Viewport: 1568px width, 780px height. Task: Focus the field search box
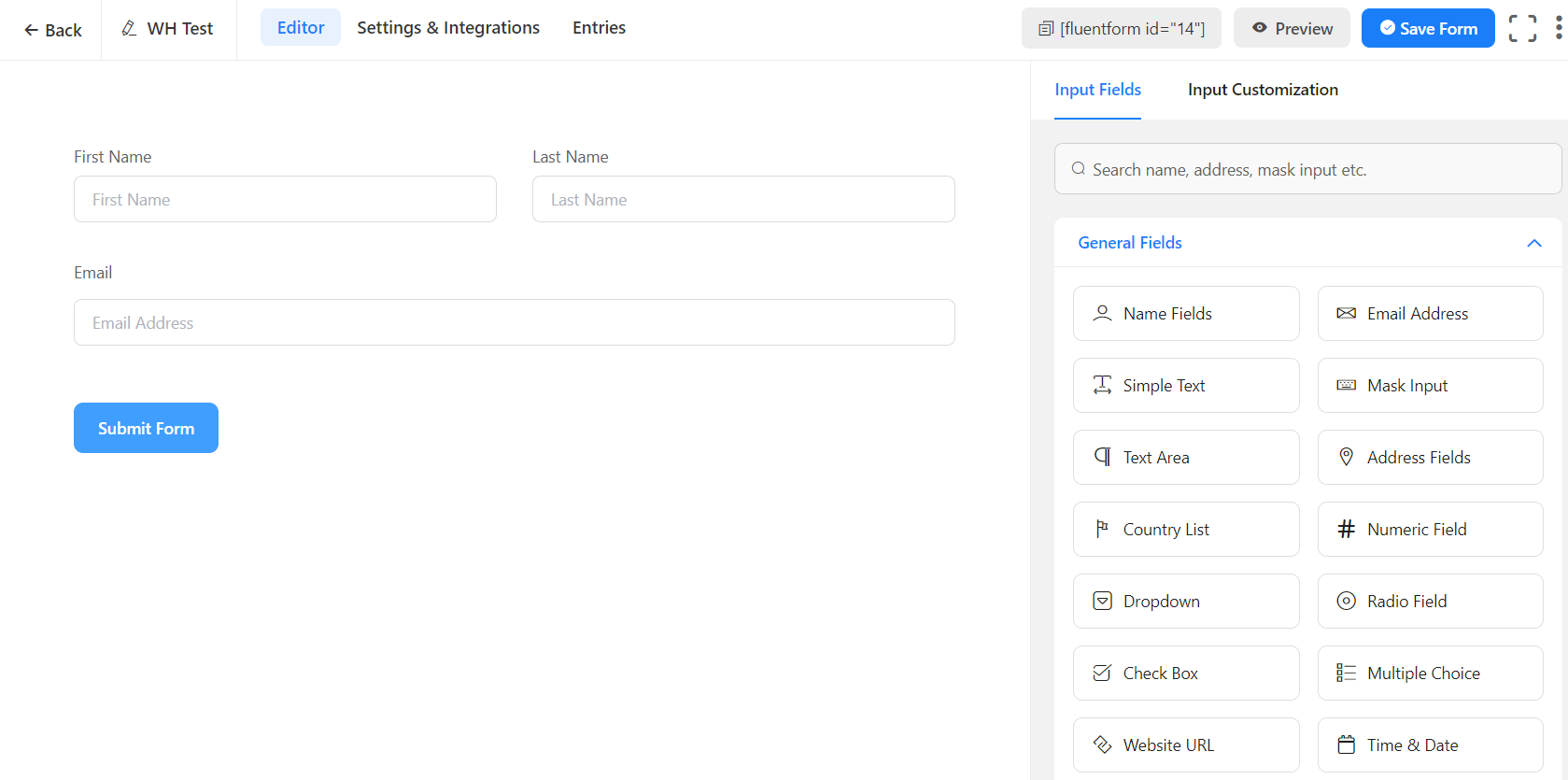tap(1307, 169)
